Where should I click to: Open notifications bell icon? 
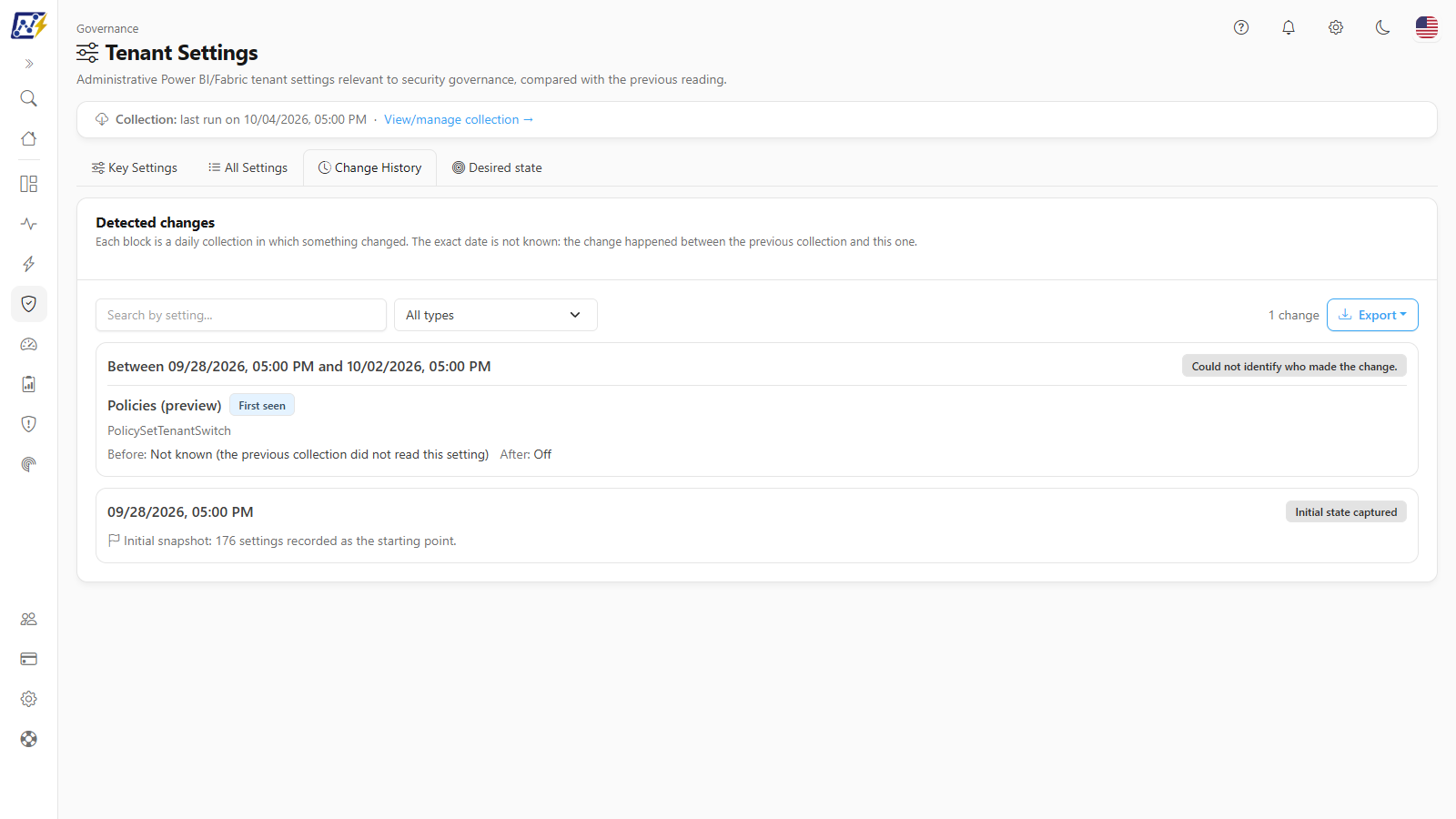point(1289,27)
